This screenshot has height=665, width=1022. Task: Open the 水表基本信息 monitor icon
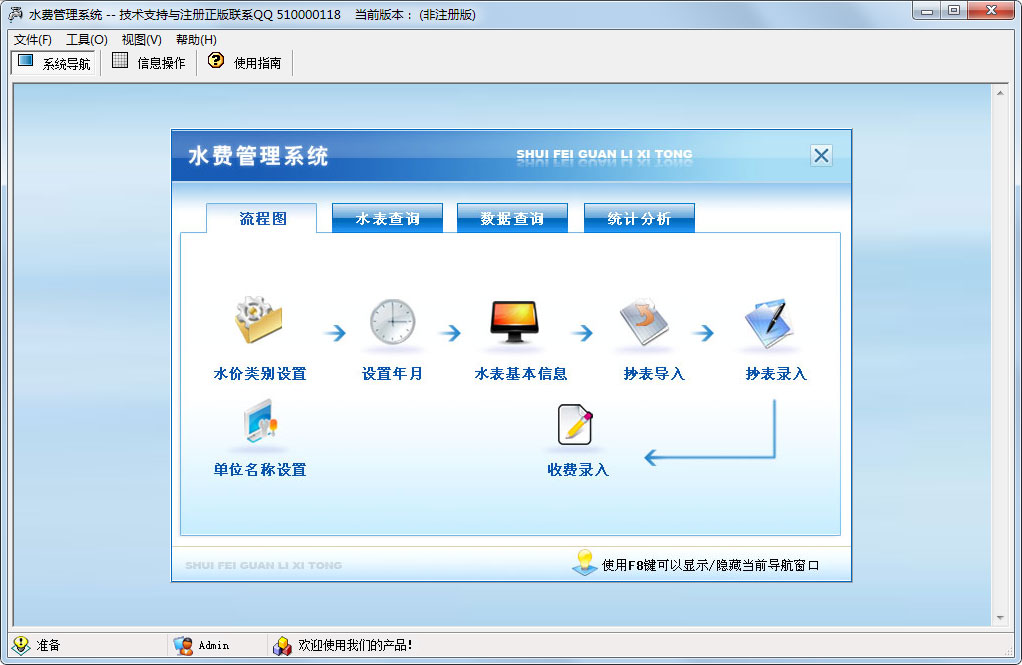(514, 321)
